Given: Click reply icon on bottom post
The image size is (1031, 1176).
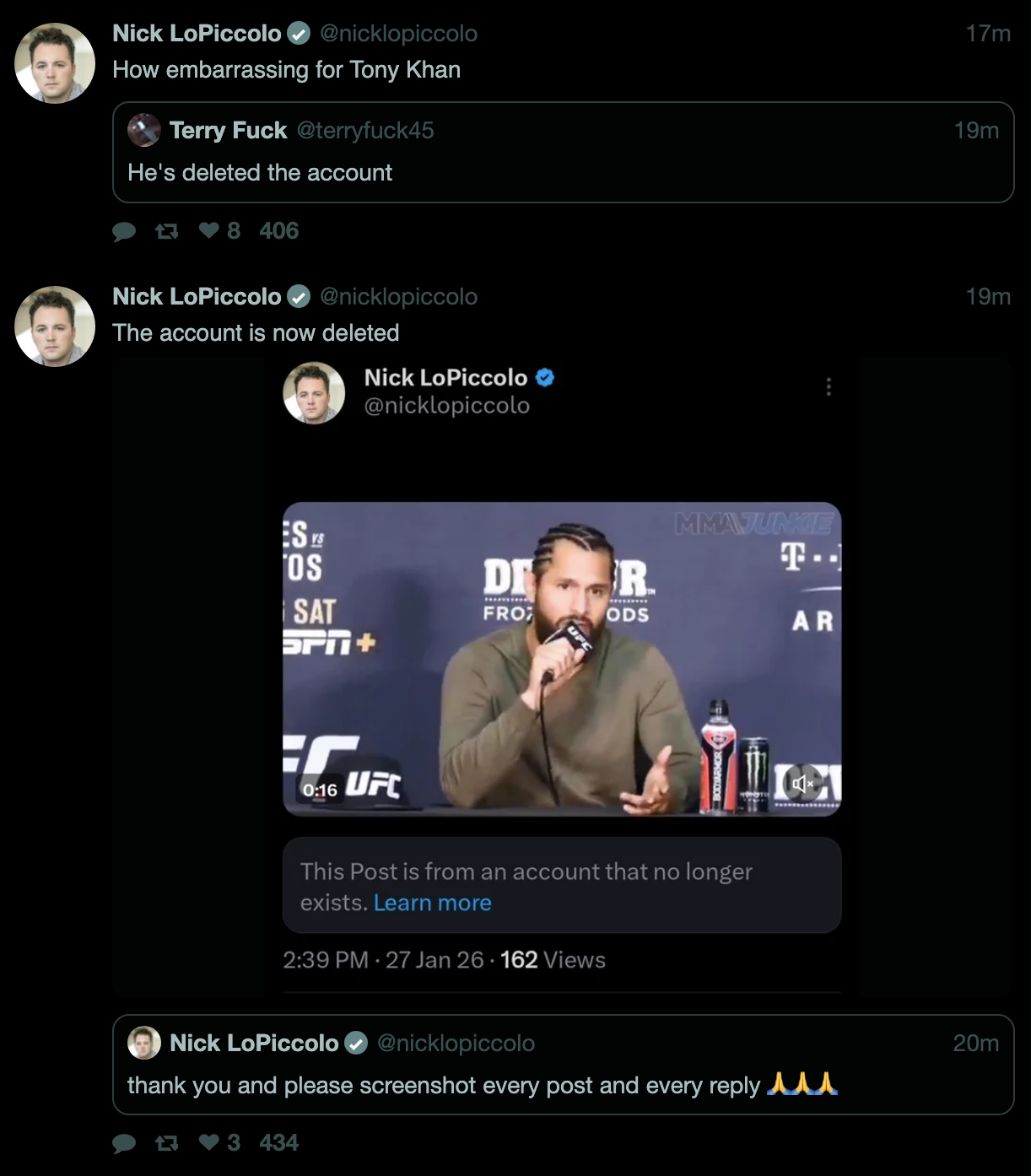Looking at the screenshot, I should pyautogui.click(x=124, y=1143).
